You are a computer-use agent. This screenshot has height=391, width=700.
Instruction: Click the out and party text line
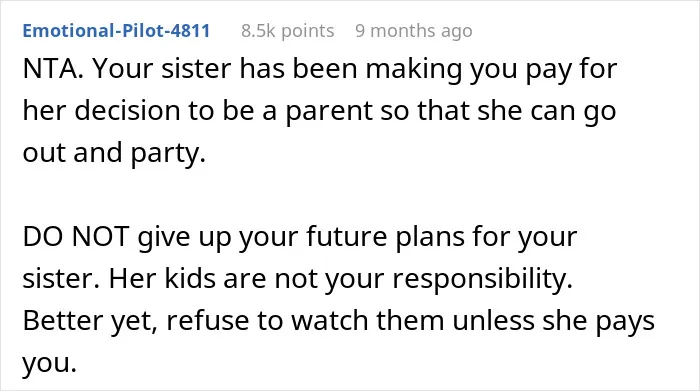(114, 153)
